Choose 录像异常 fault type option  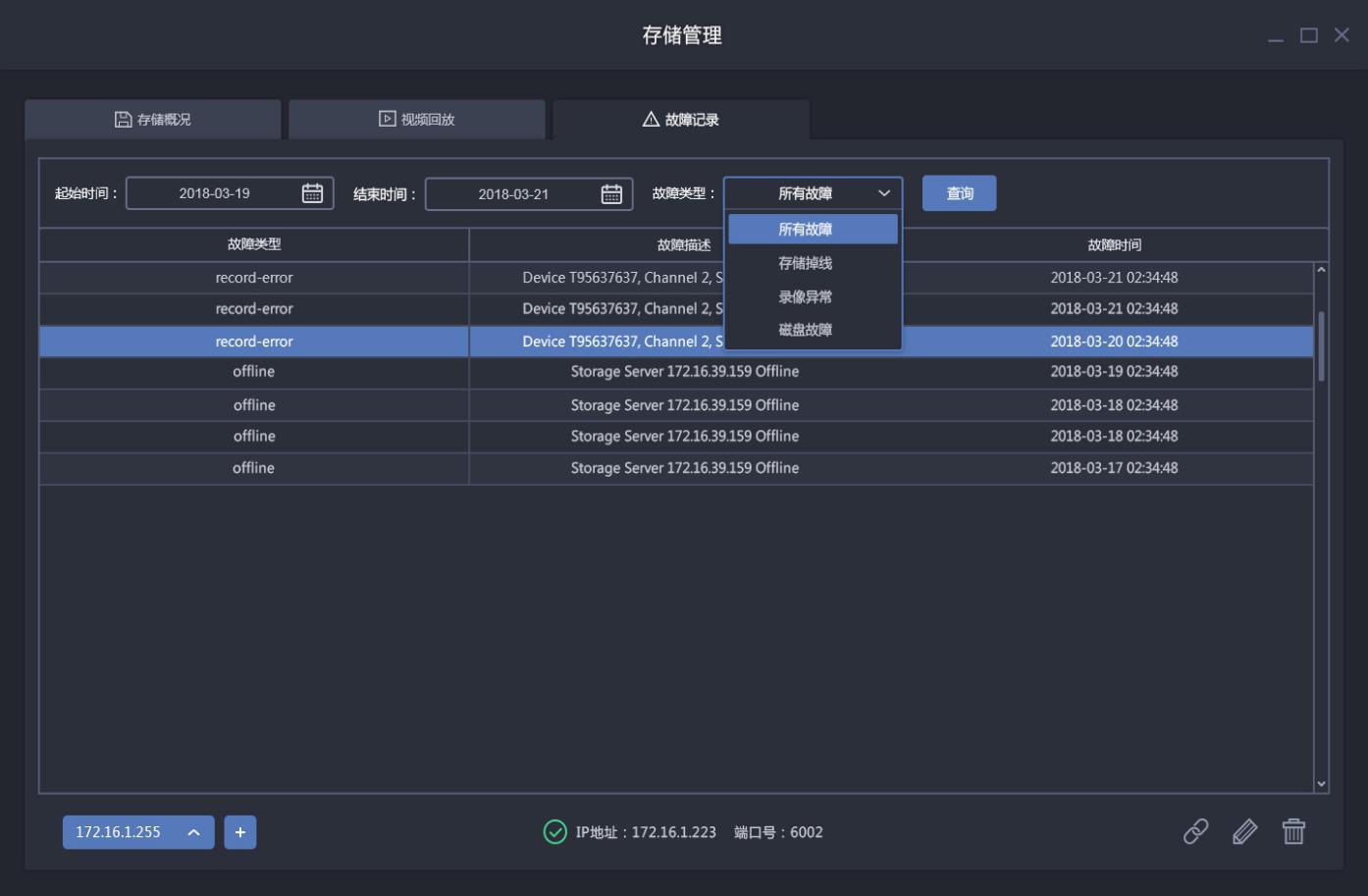[805, 296]
